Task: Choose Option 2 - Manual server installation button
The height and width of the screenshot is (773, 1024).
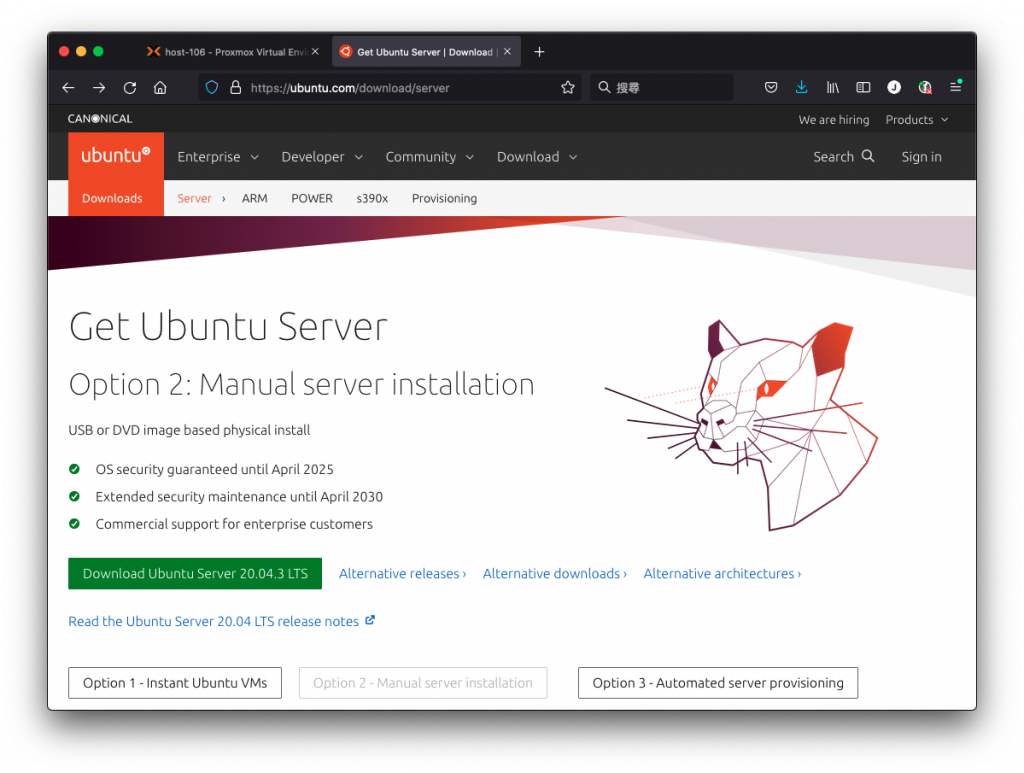Action: tap(423, 683)
